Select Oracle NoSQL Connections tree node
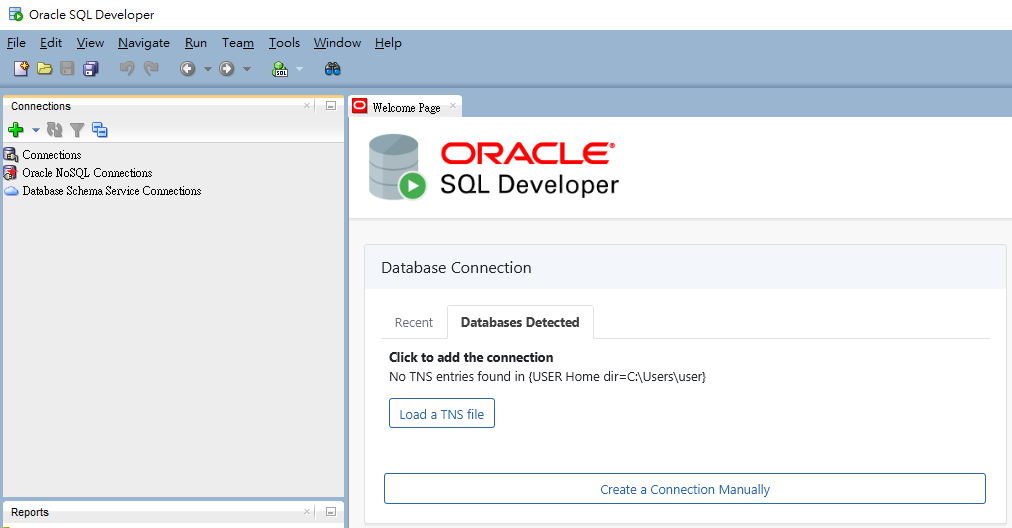This screenshot has height=528, width=1012. click(x=87, y=173)
